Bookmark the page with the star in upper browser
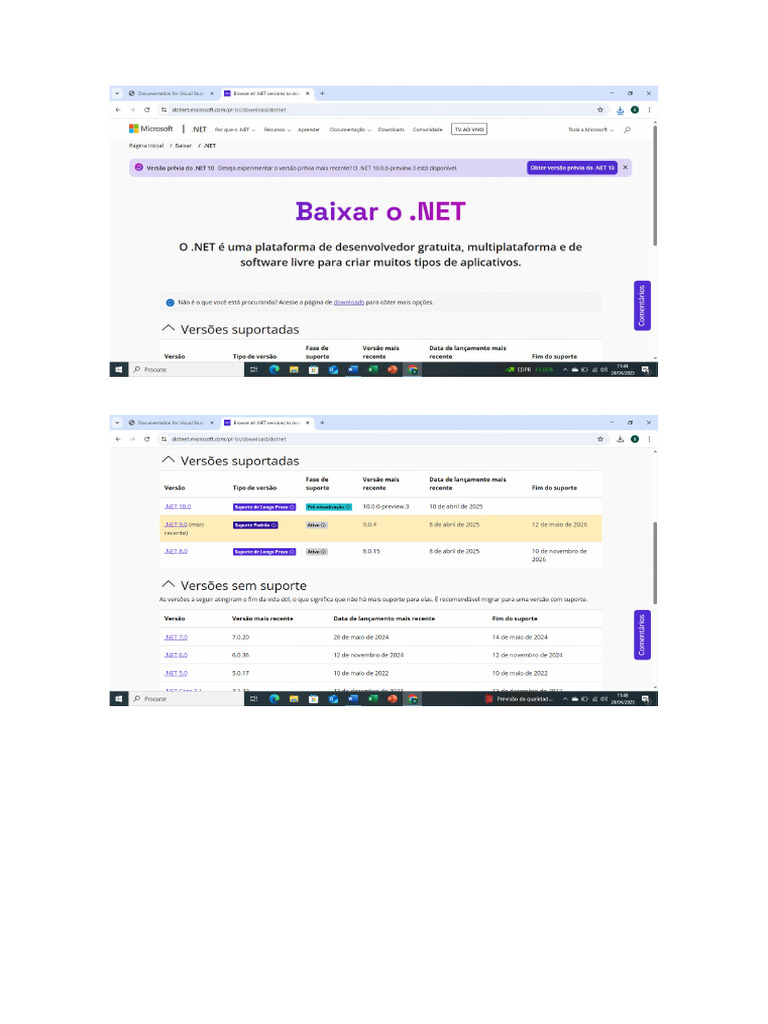The height and width of the screenshot is (1024, 768). point(600,110)
